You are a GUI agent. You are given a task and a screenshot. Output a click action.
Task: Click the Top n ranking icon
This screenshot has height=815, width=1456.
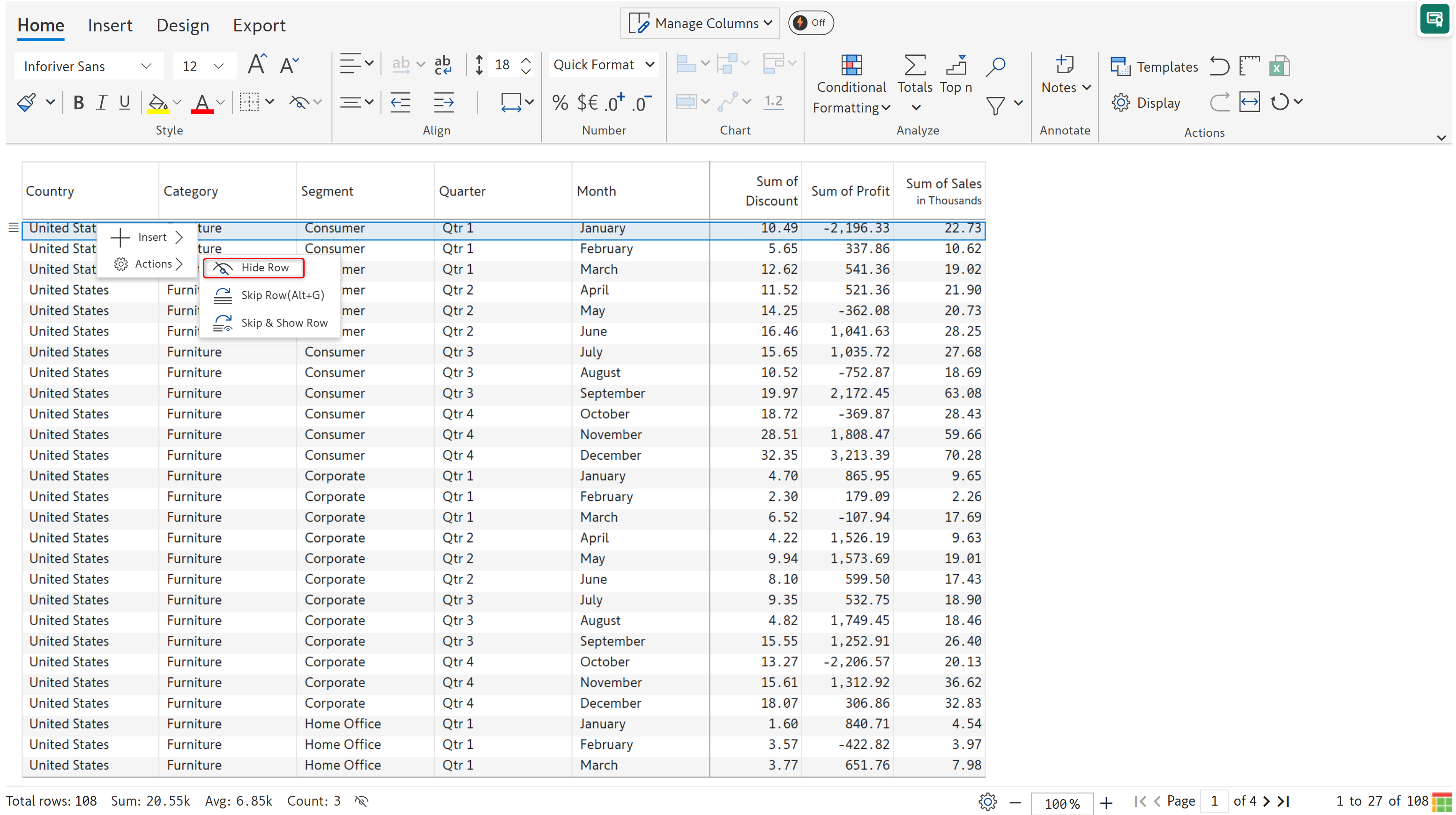[x=955, y=66]
